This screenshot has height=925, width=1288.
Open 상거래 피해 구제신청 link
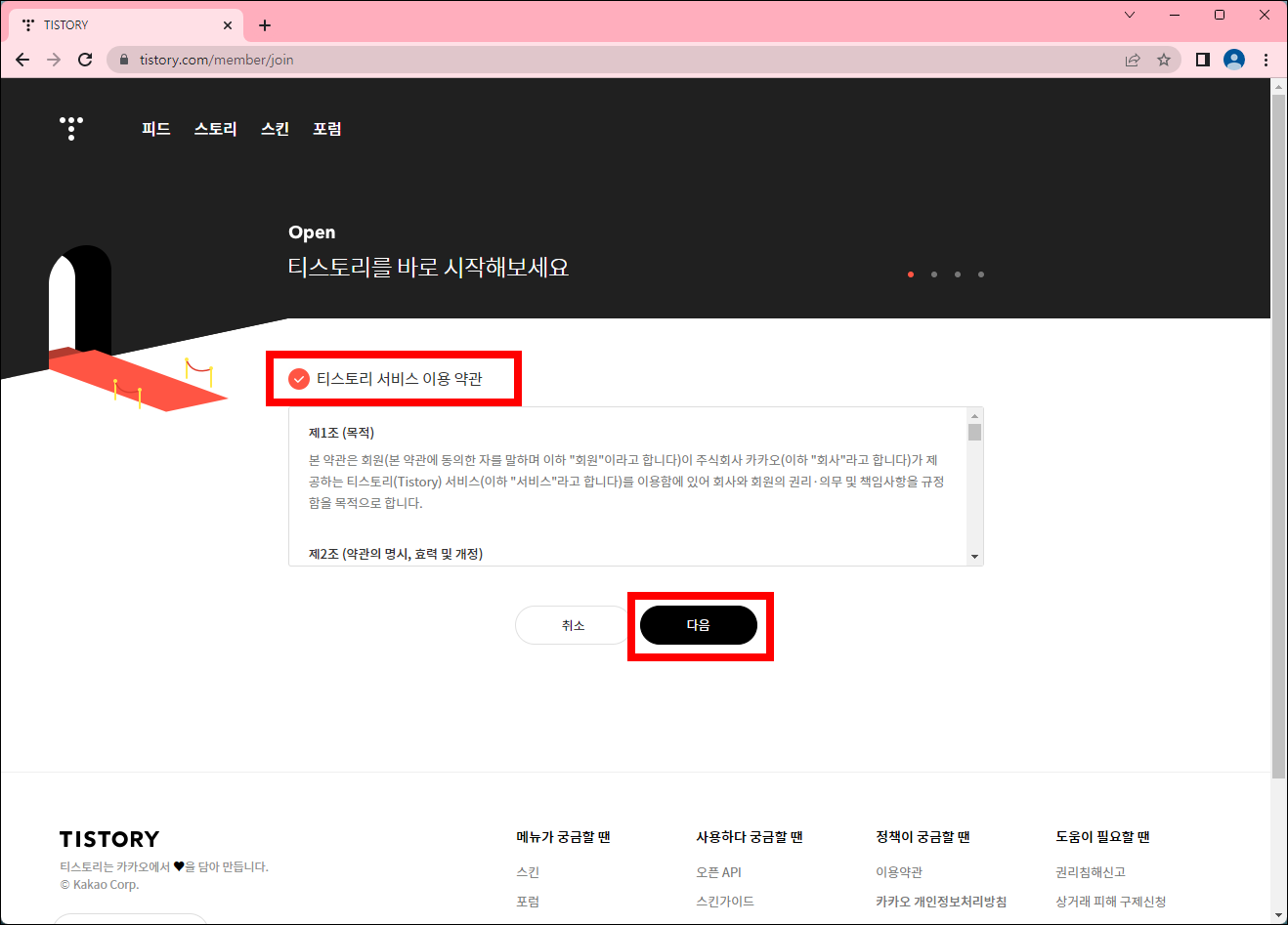click(1111, 902)
